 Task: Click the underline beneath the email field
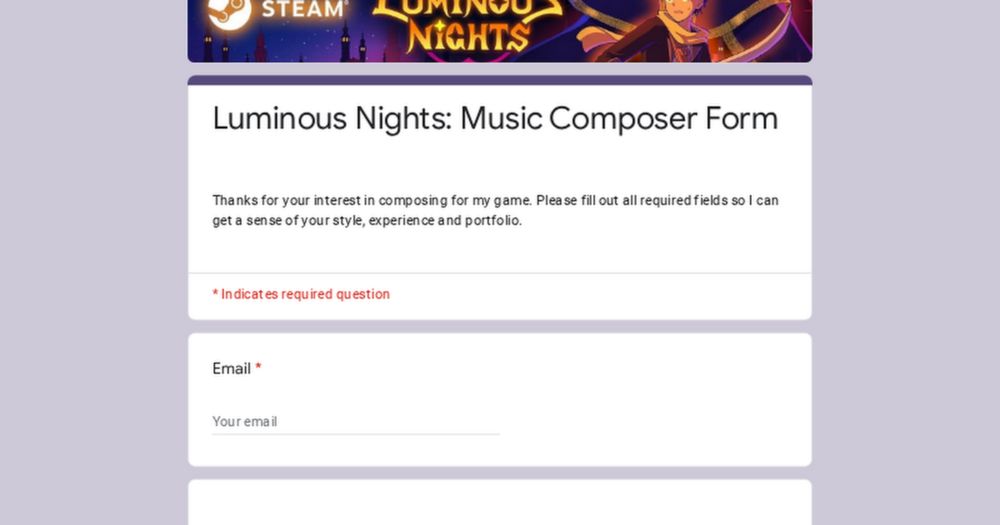pos(356,434)
